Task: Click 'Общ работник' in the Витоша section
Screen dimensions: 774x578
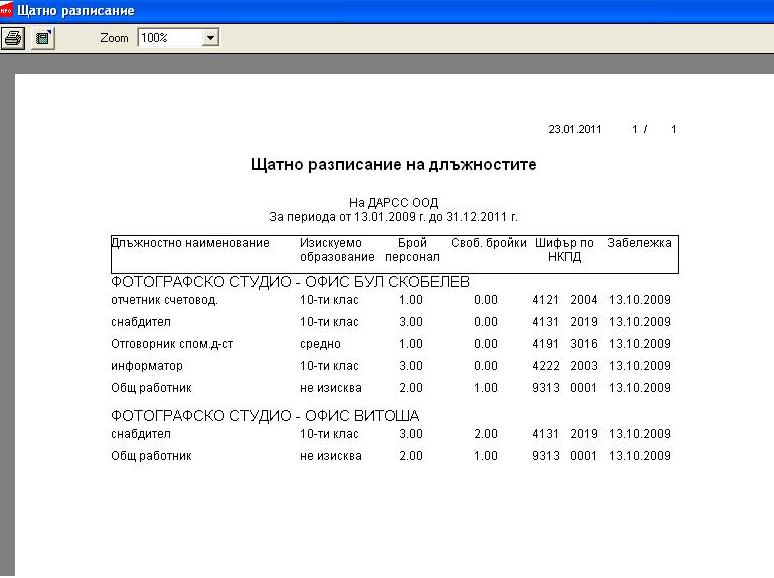Action: tap(151, 456)
